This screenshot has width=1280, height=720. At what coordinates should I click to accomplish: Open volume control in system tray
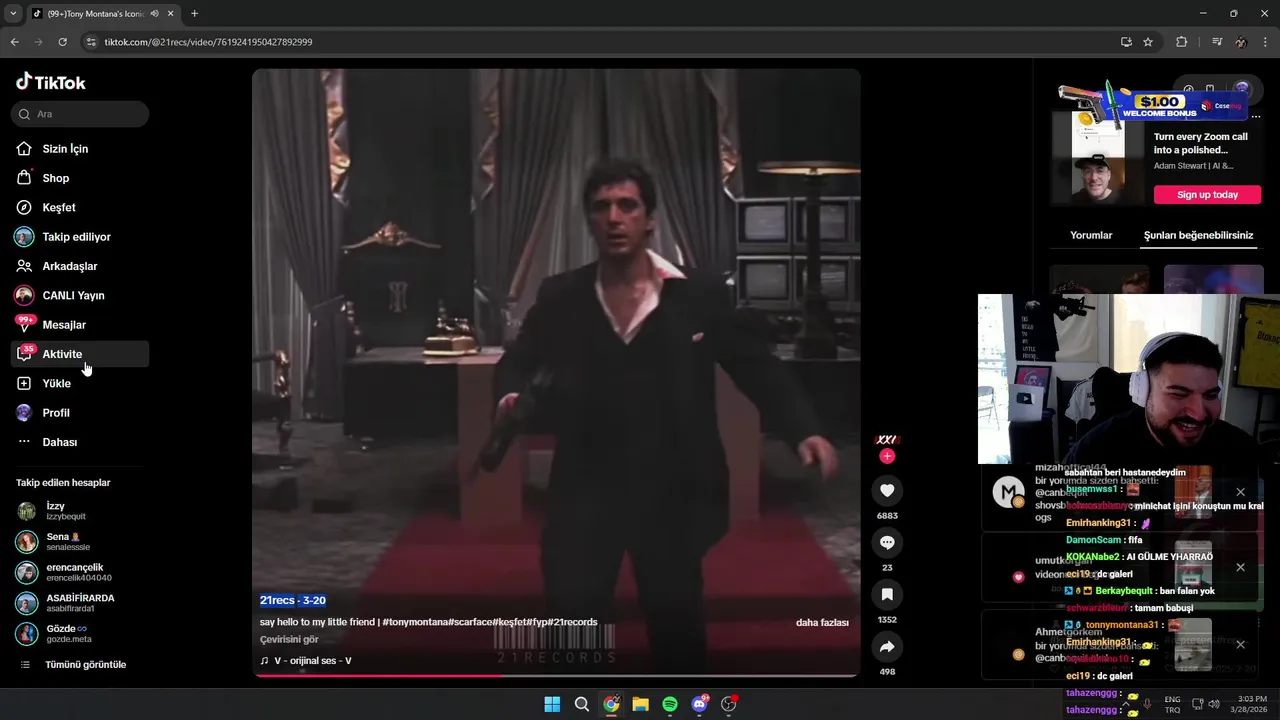click(1214, 704)
